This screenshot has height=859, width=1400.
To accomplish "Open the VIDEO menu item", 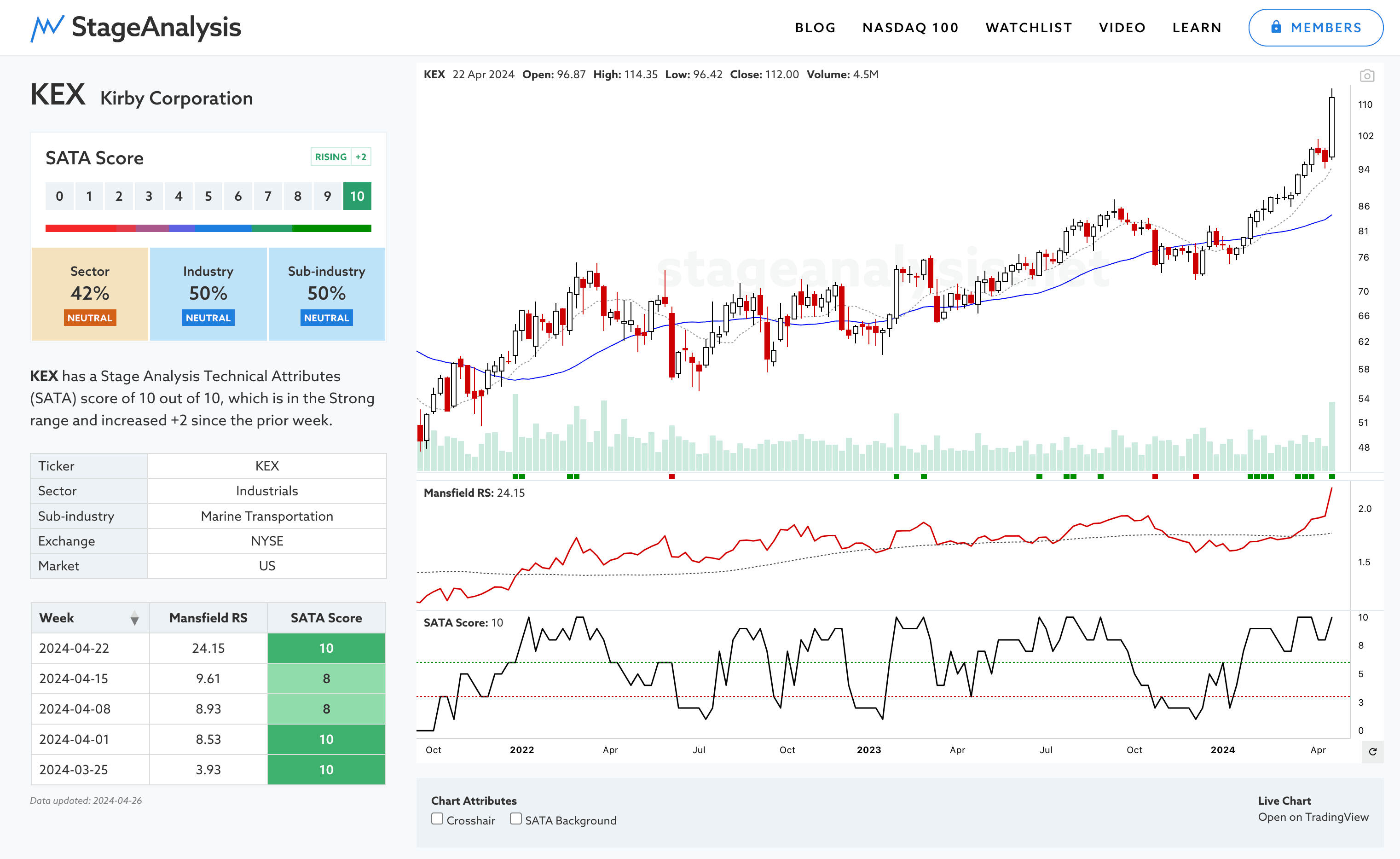I will point(1122,28).
